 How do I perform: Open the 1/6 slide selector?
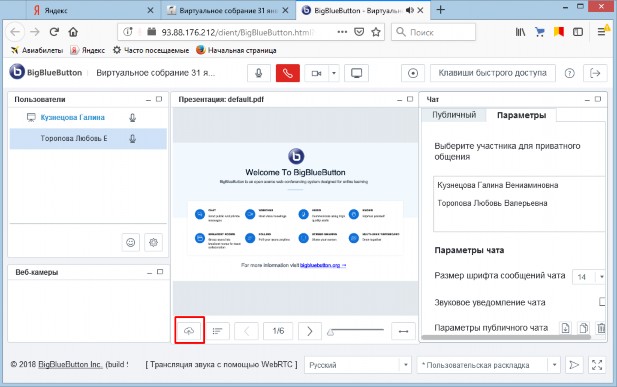278,331
